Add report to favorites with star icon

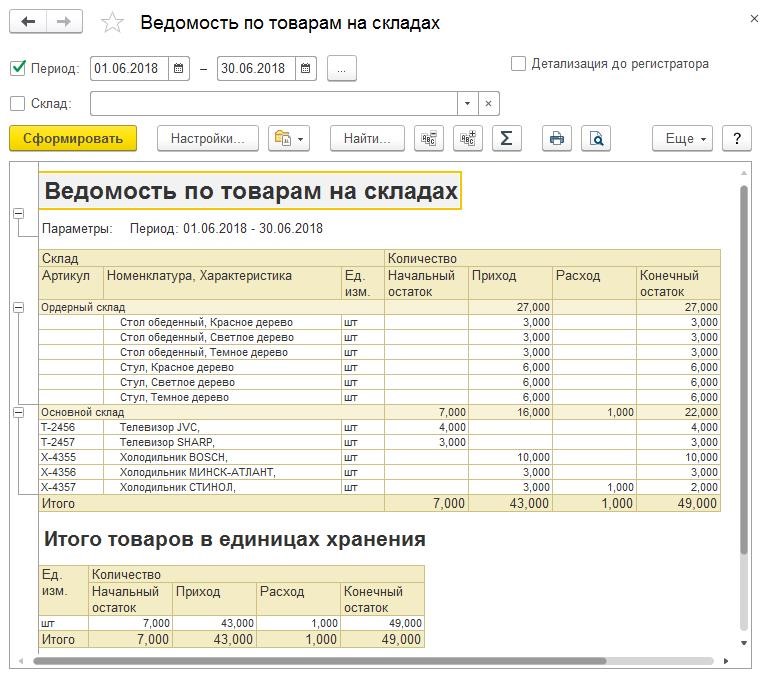pyautogui.click(x=113, y=23)
